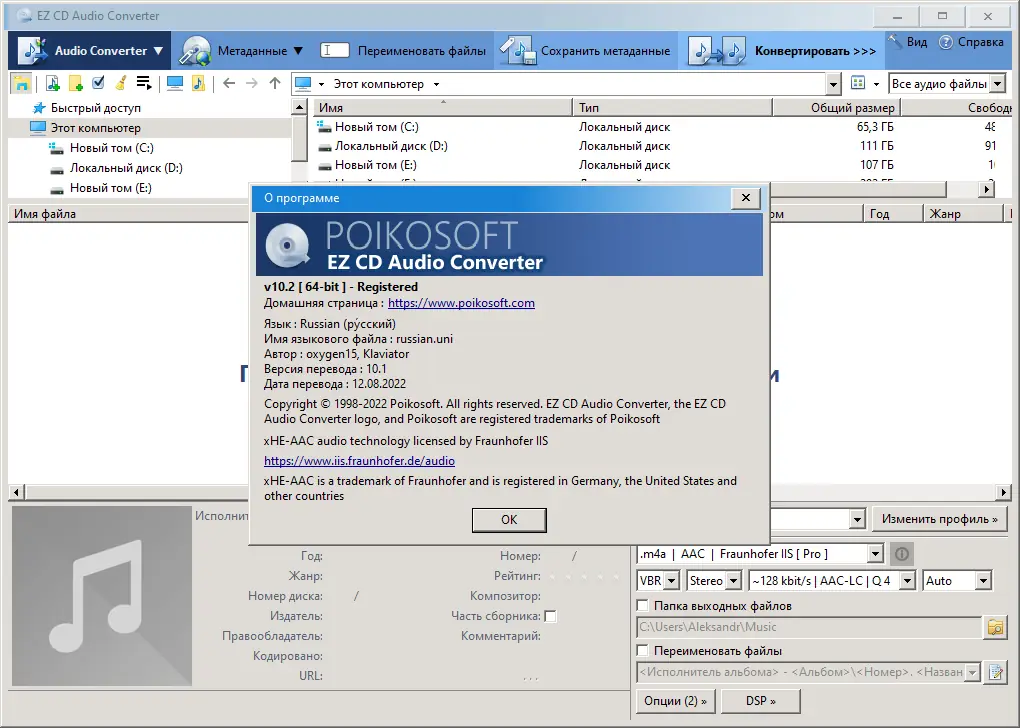Viewport: 1020px width, 728px height.
Task: Sort by the Имя column header
Action: pos(443,107)
